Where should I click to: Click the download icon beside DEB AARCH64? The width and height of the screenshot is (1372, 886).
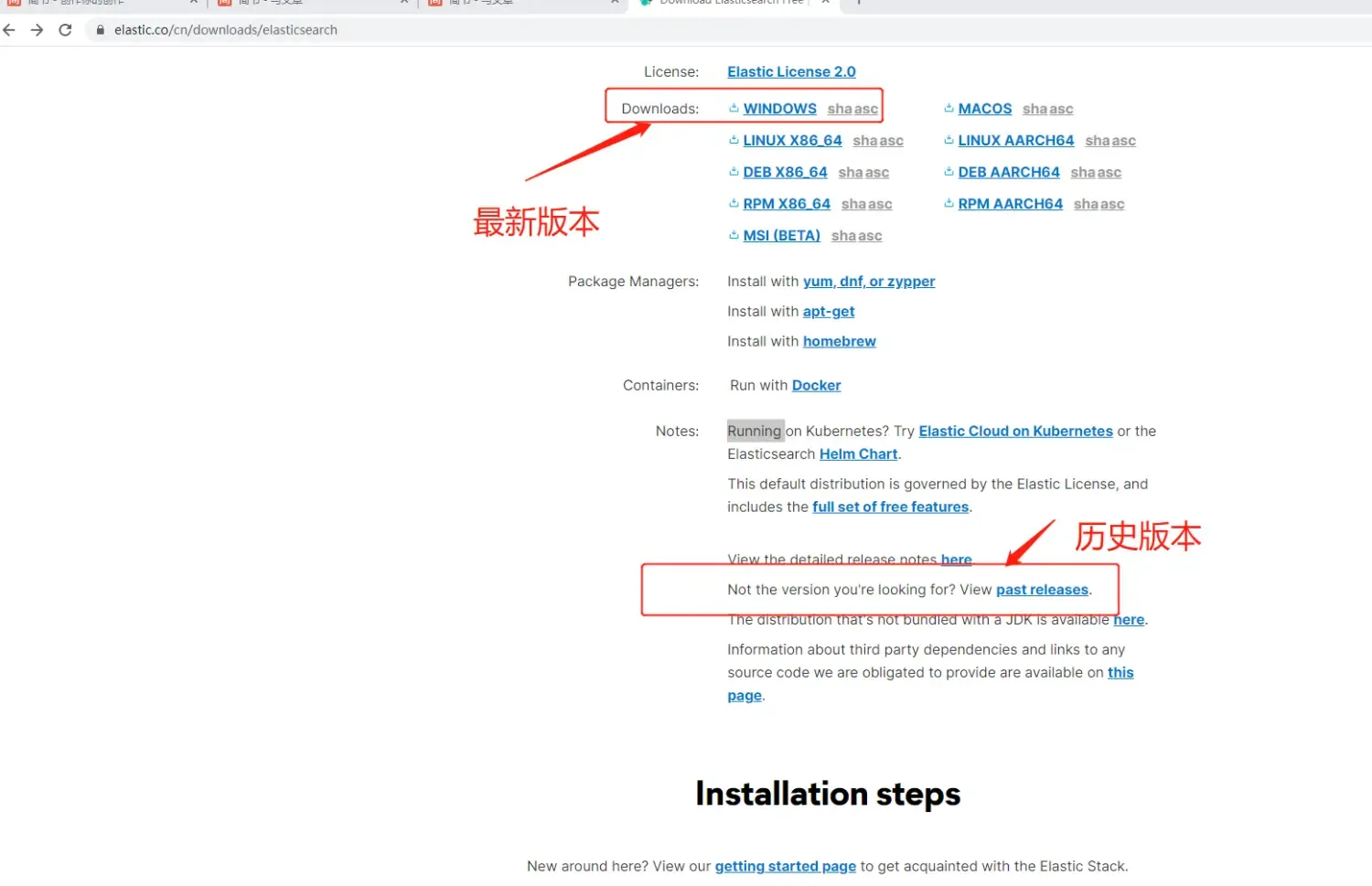tap(949, 172)
